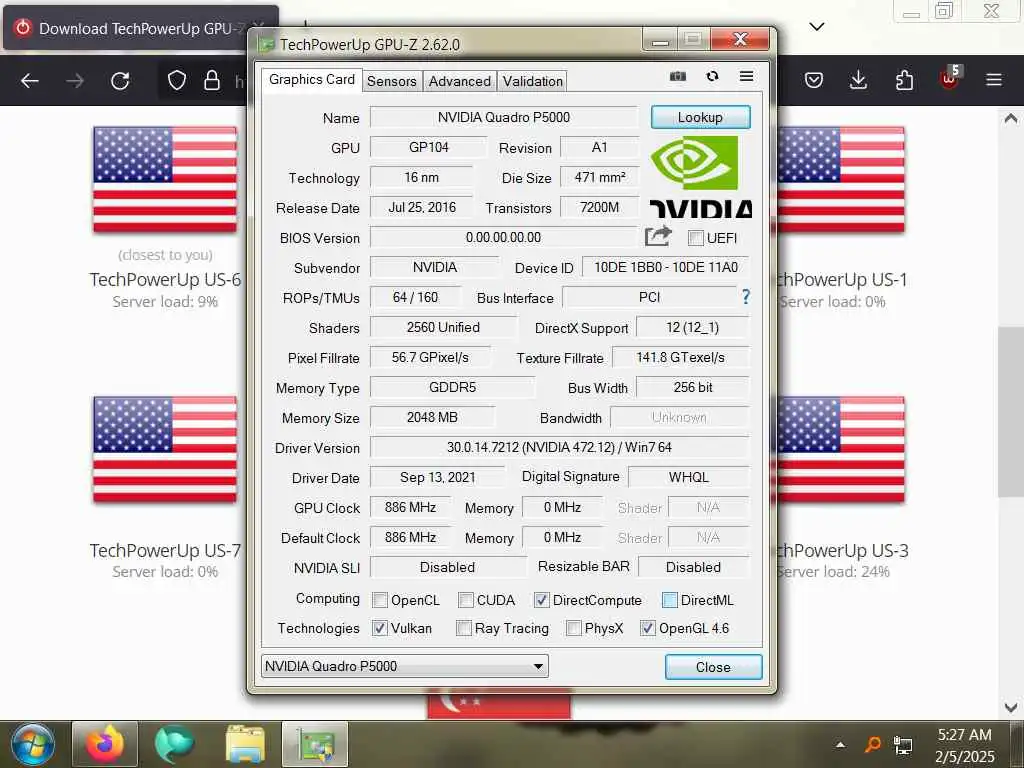The width and height of the screenshot is (1024, 768).
Task: Click the orange magnifier tray icon
Action: coord(872,744)
